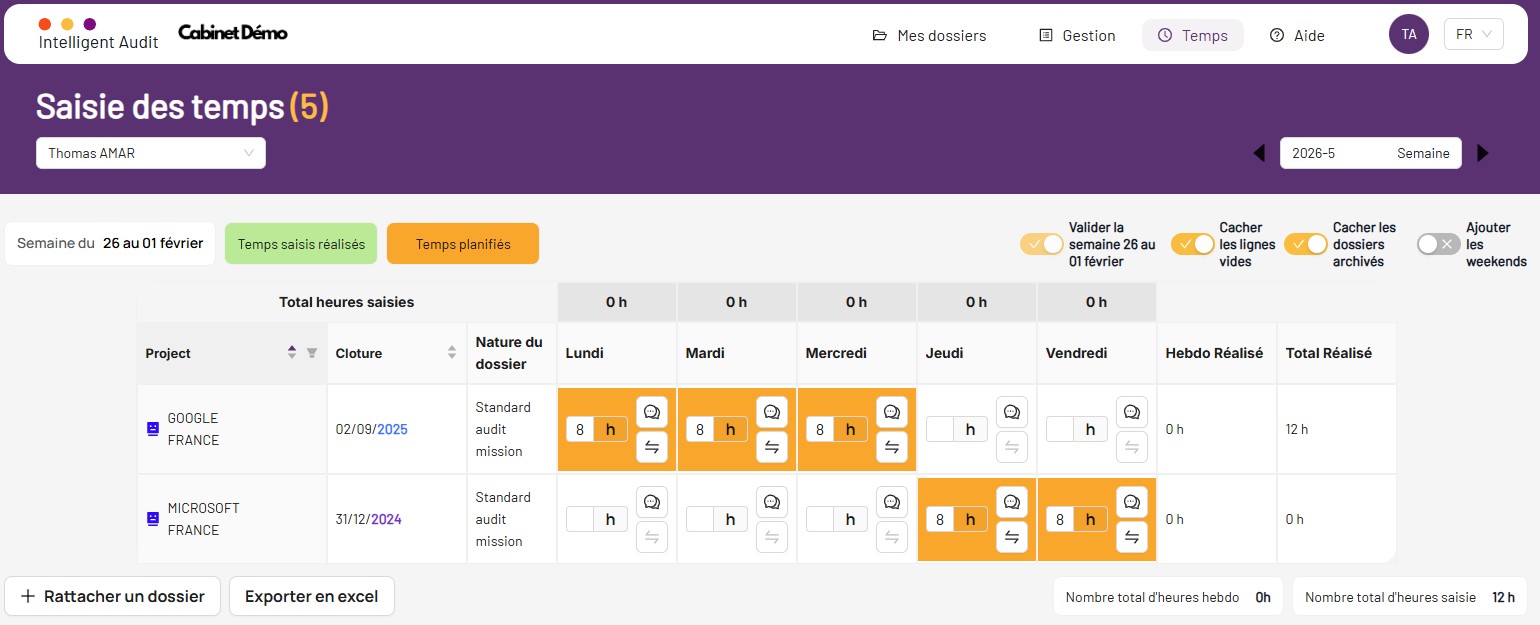Click 'Rattacher un dossier' button

112,596
